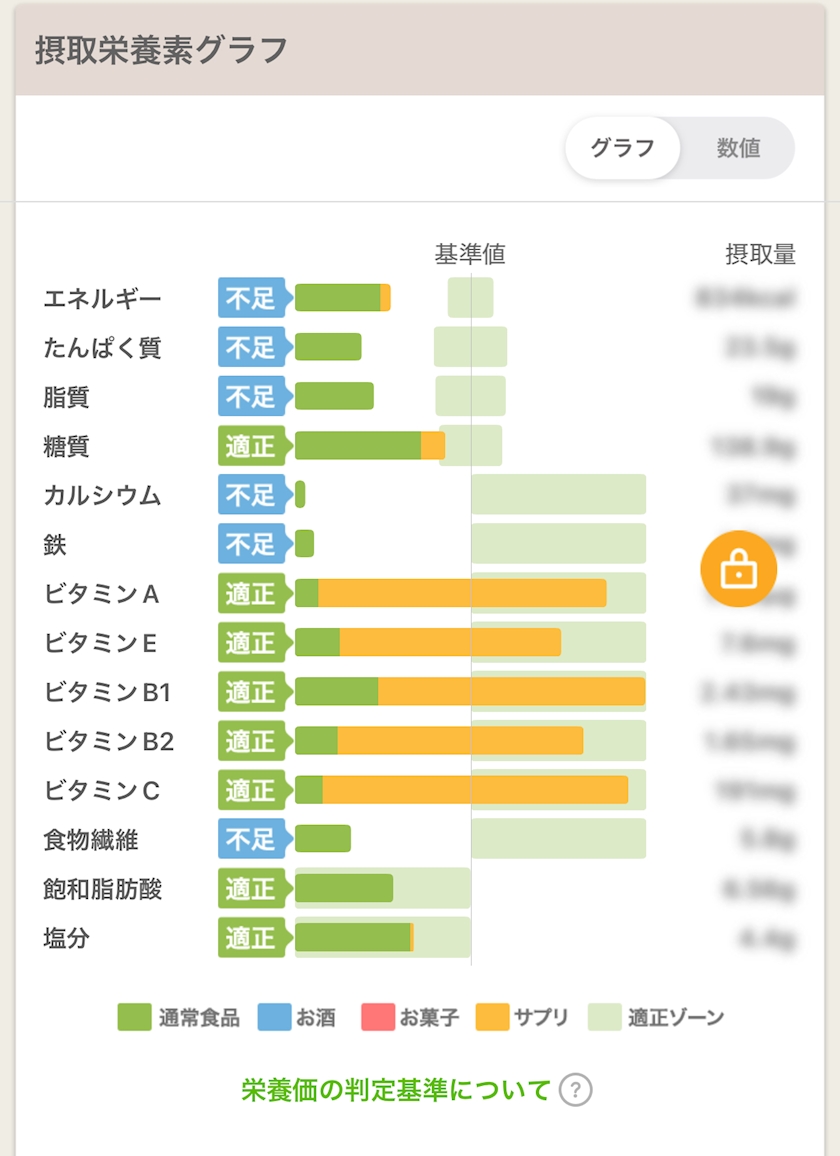Image resolution: width=840 pixels, height=1156 pixels.
Task: Click the 摂取栄養素グラフ header title
Action: [x=161, y=50]
